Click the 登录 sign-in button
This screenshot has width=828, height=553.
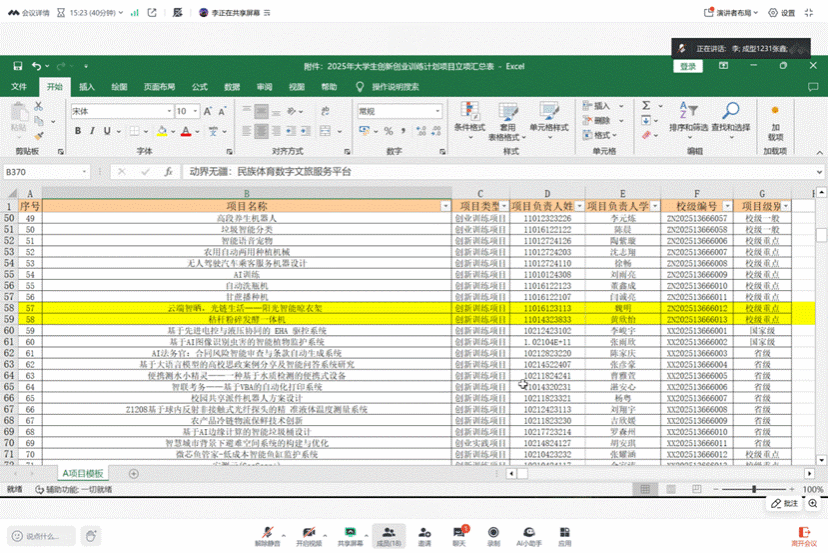pyautogui.click(x=688, y=66)
